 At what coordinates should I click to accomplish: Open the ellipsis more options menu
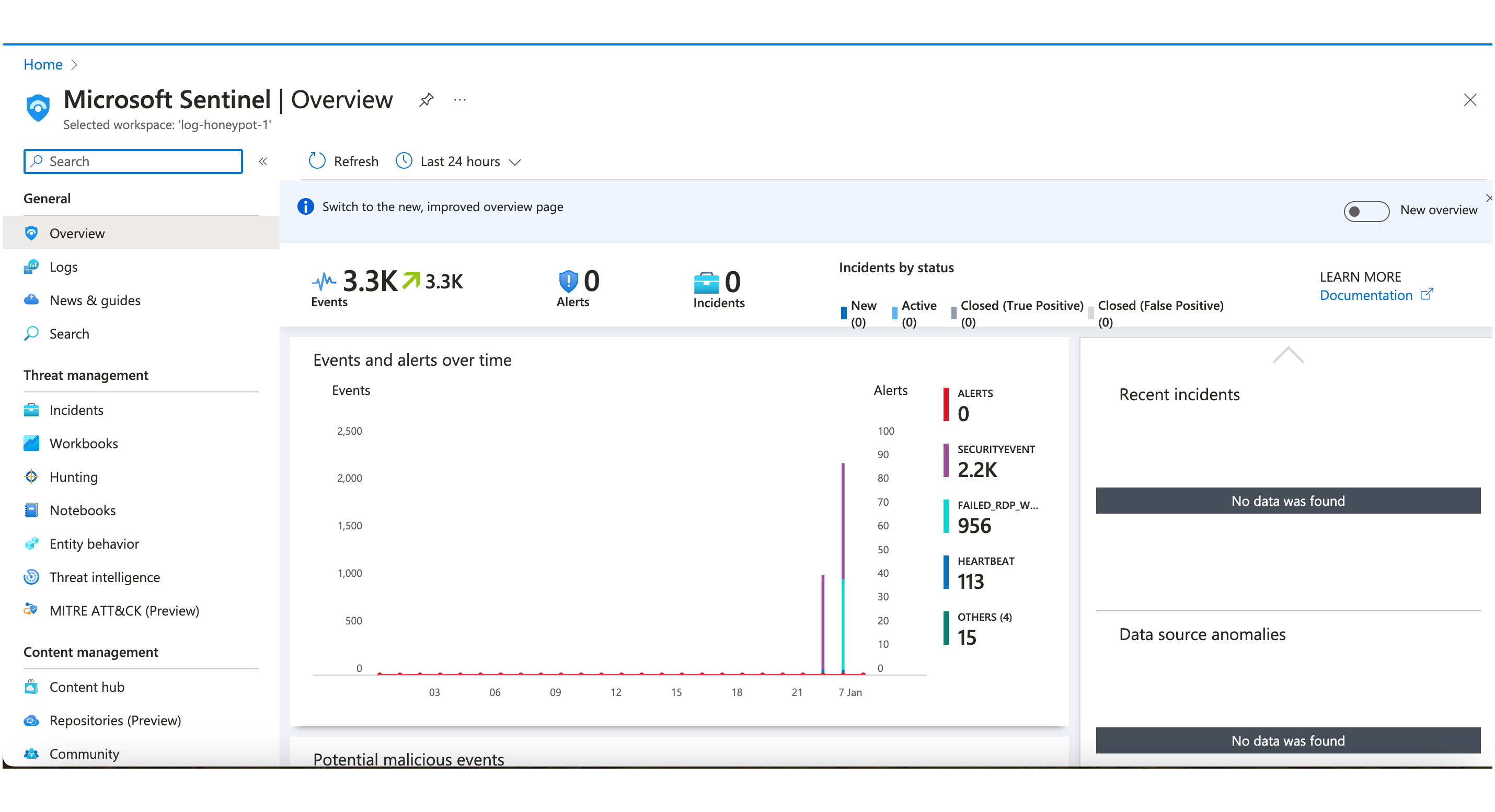pyautogui.click(x=460, y=100)
